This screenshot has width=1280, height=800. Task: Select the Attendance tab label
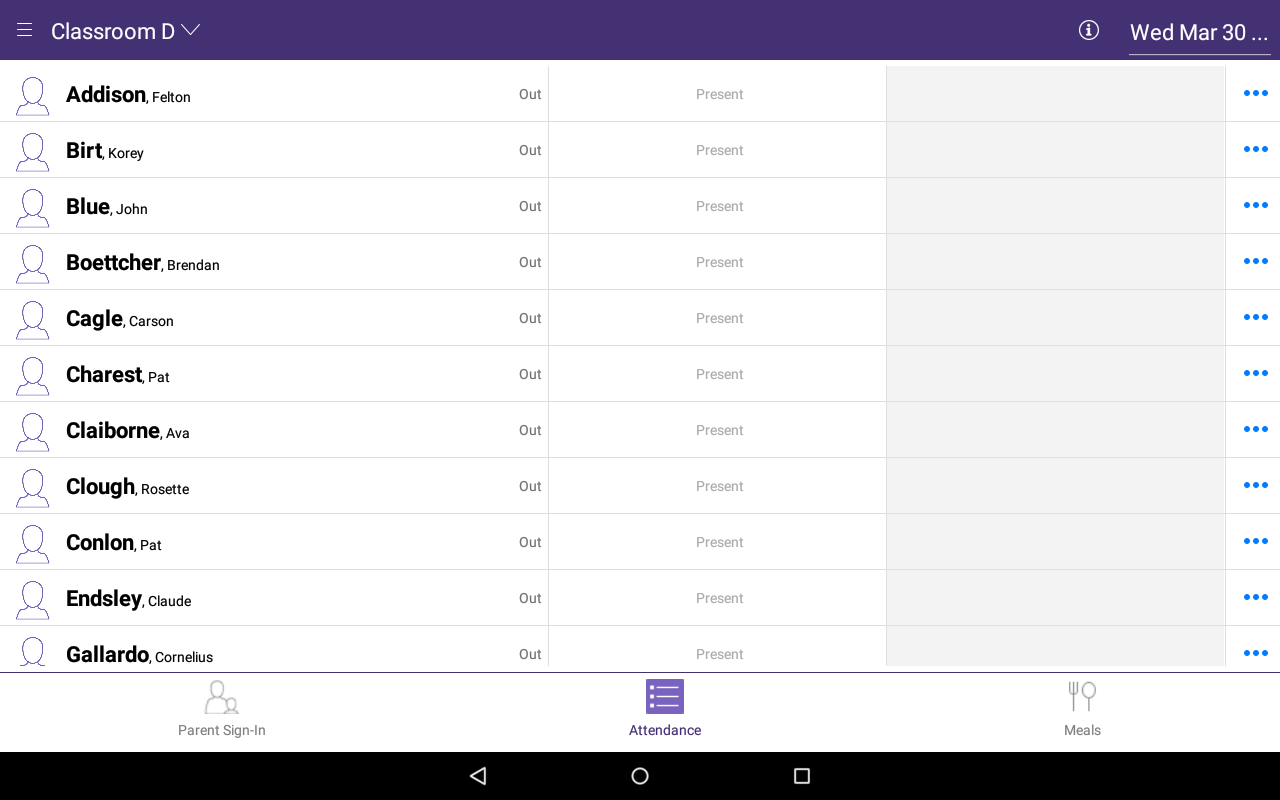(x=664, y=730)
